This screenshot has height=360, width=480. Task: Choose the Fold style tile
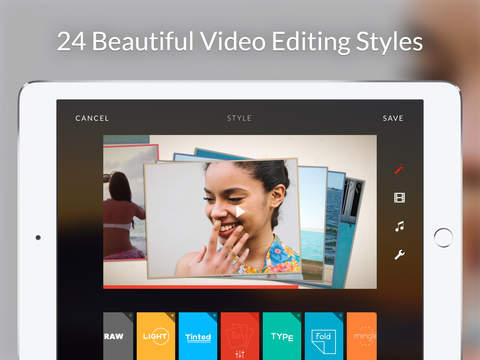(324, 336)
